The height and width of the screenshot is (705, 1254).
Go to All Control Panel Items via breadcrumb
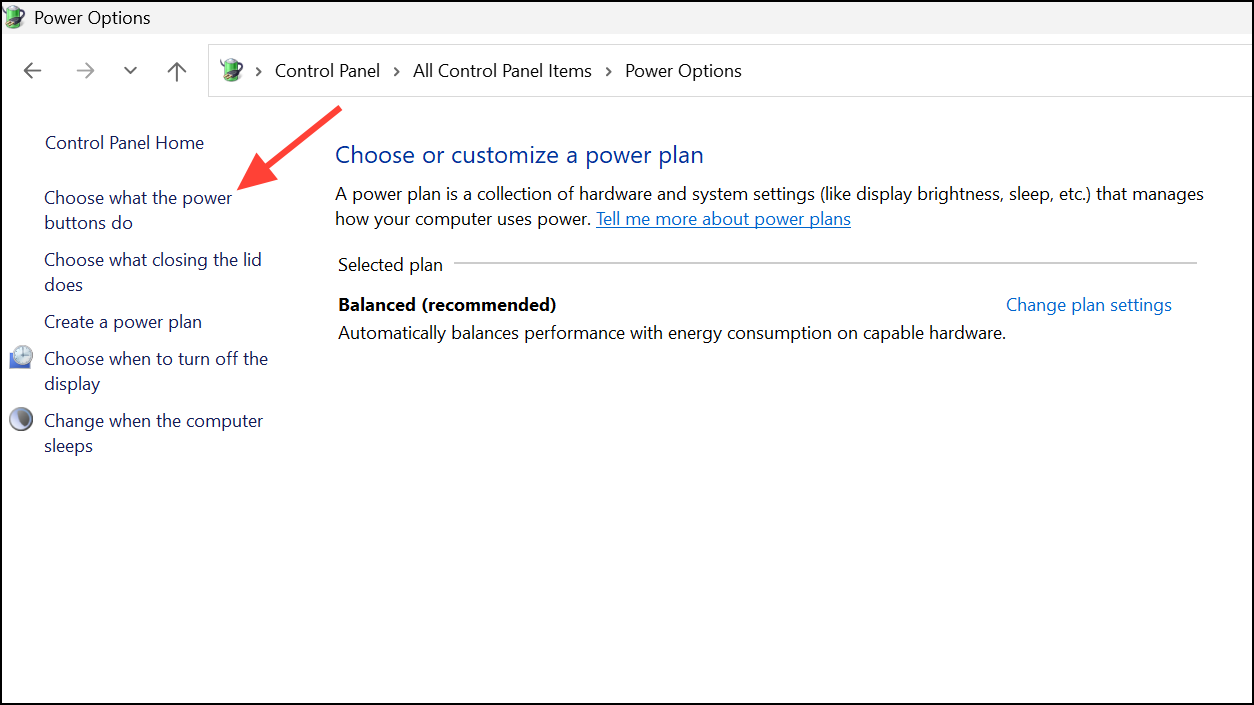[x=502, y=70]
